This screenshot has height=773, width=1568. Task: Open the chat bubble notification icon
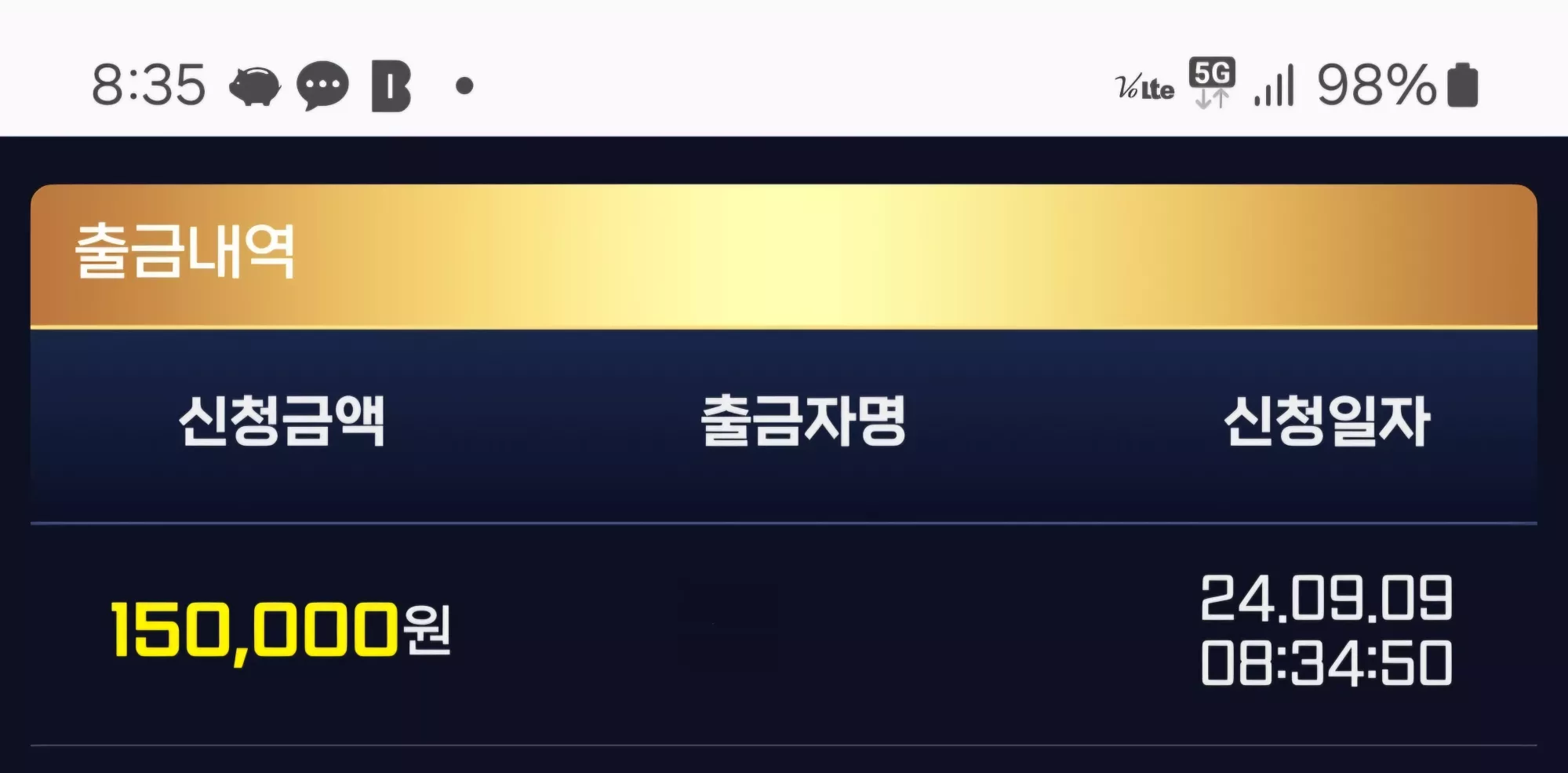click(322, 86)
